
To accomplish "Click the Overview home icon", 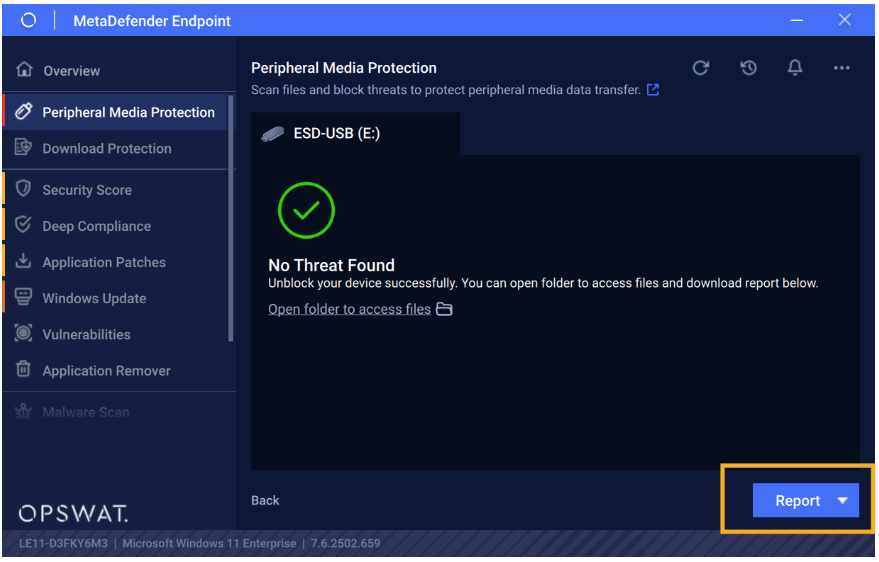I will pyautogui.click(x=24, y=69).
